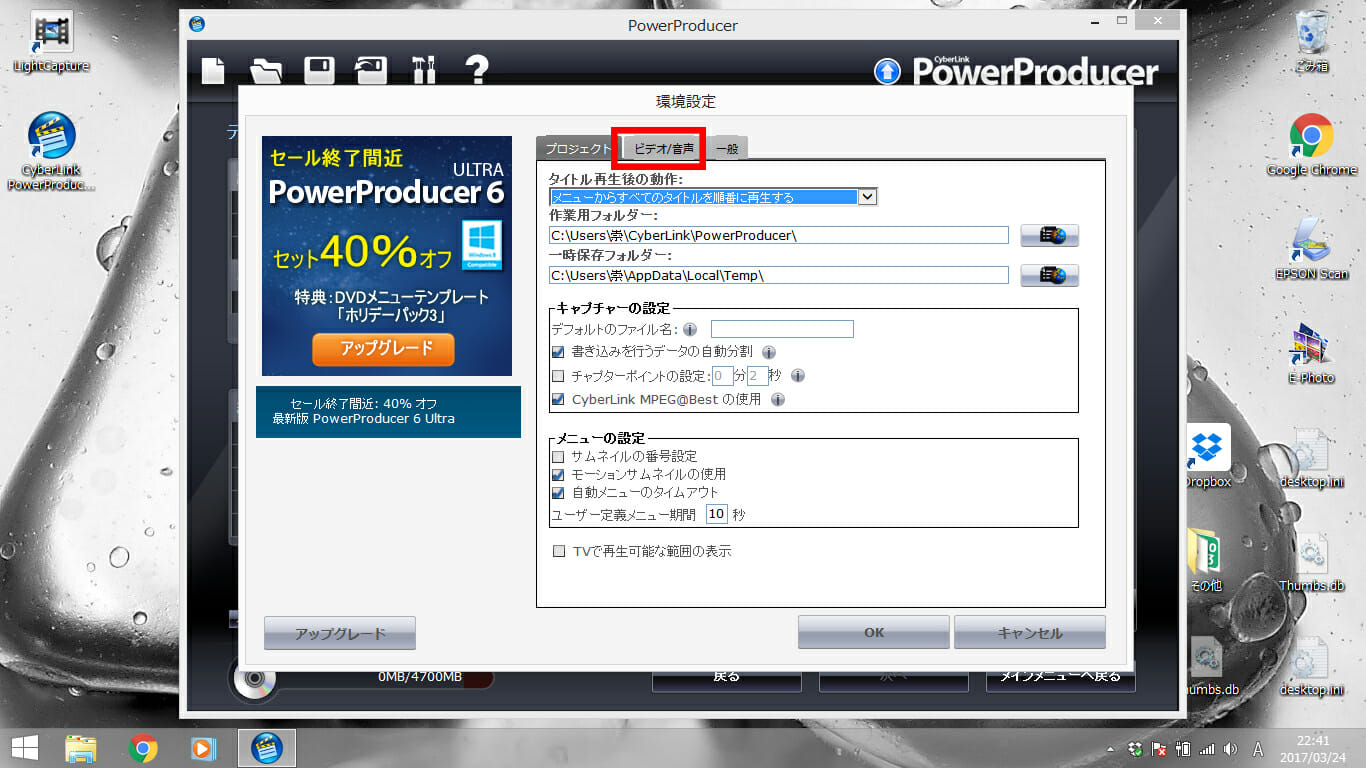1366x768 pixels.
Task: Open a project via the folder icon
Action: coord(266,70)
